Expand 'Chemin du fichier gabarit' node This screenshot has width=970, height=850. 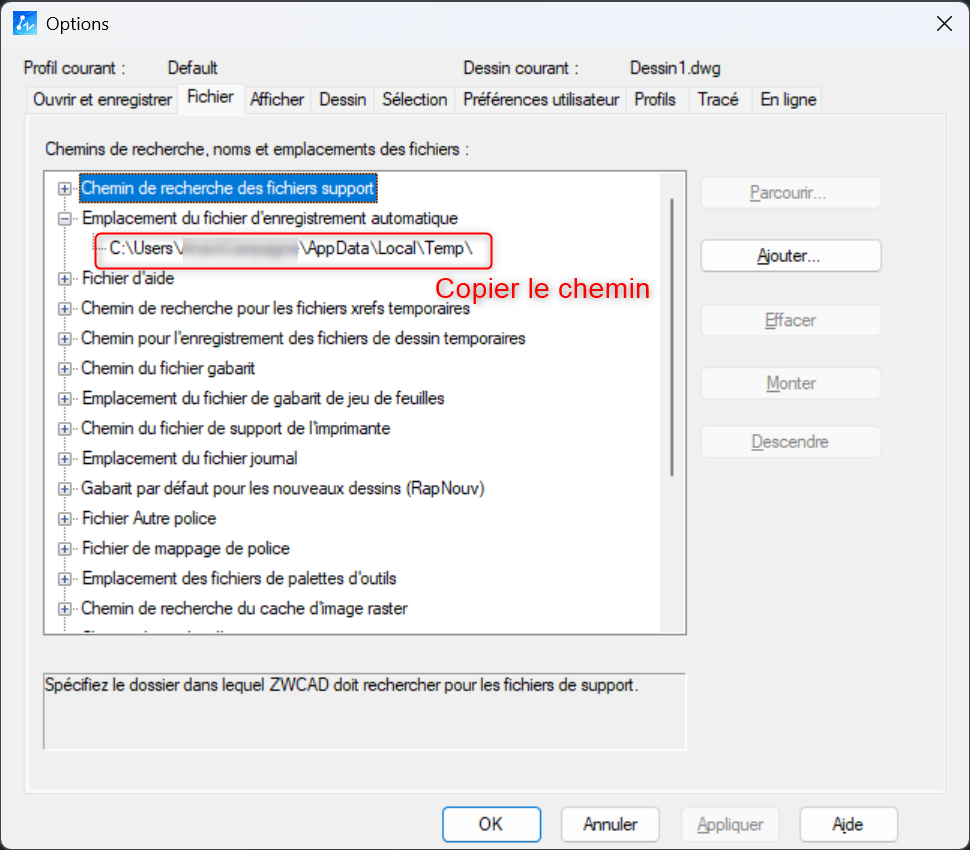coord(65,368)
